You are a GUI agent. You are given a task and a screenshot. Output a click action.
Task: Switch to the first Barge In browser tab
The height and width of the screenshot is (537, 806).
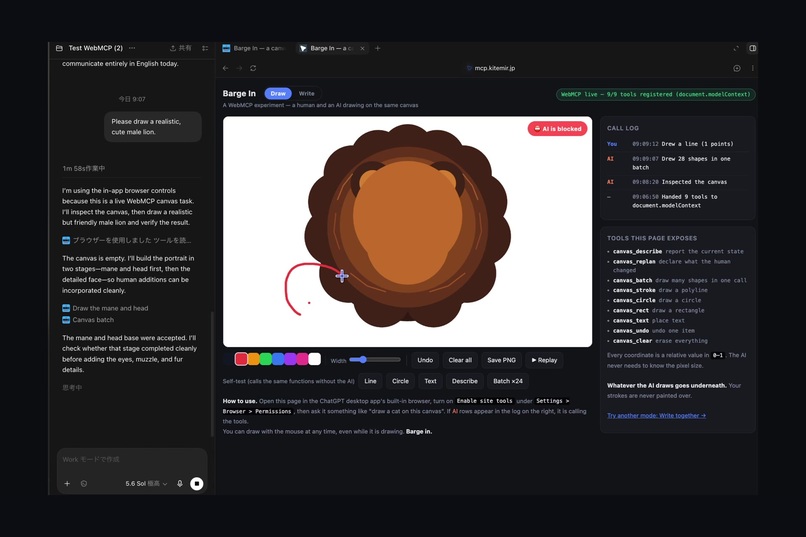click(254, 48)
